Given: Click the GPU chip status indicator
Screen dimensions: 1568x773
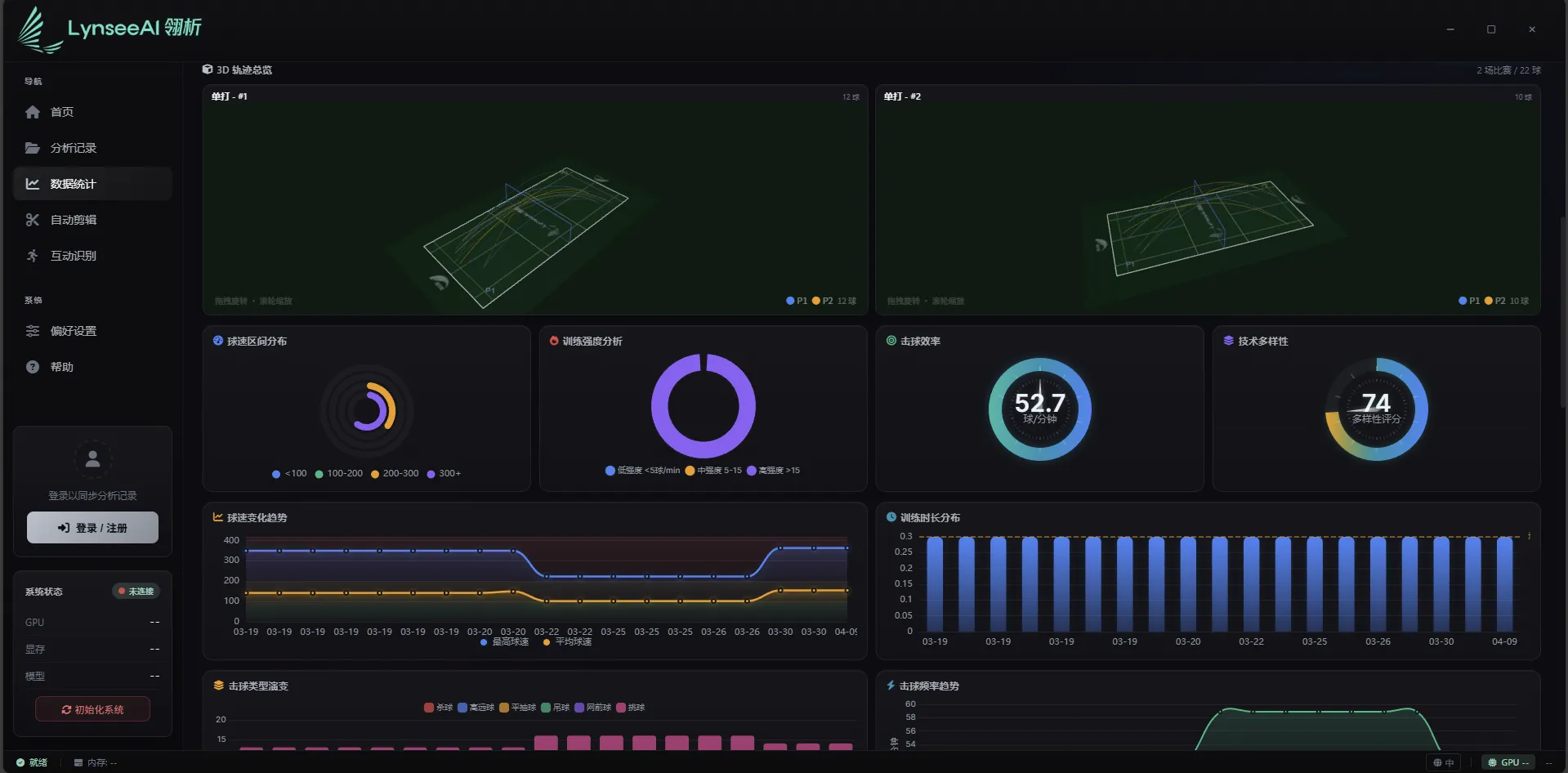Looking at the screenshot, I should tap(1508, 762).
